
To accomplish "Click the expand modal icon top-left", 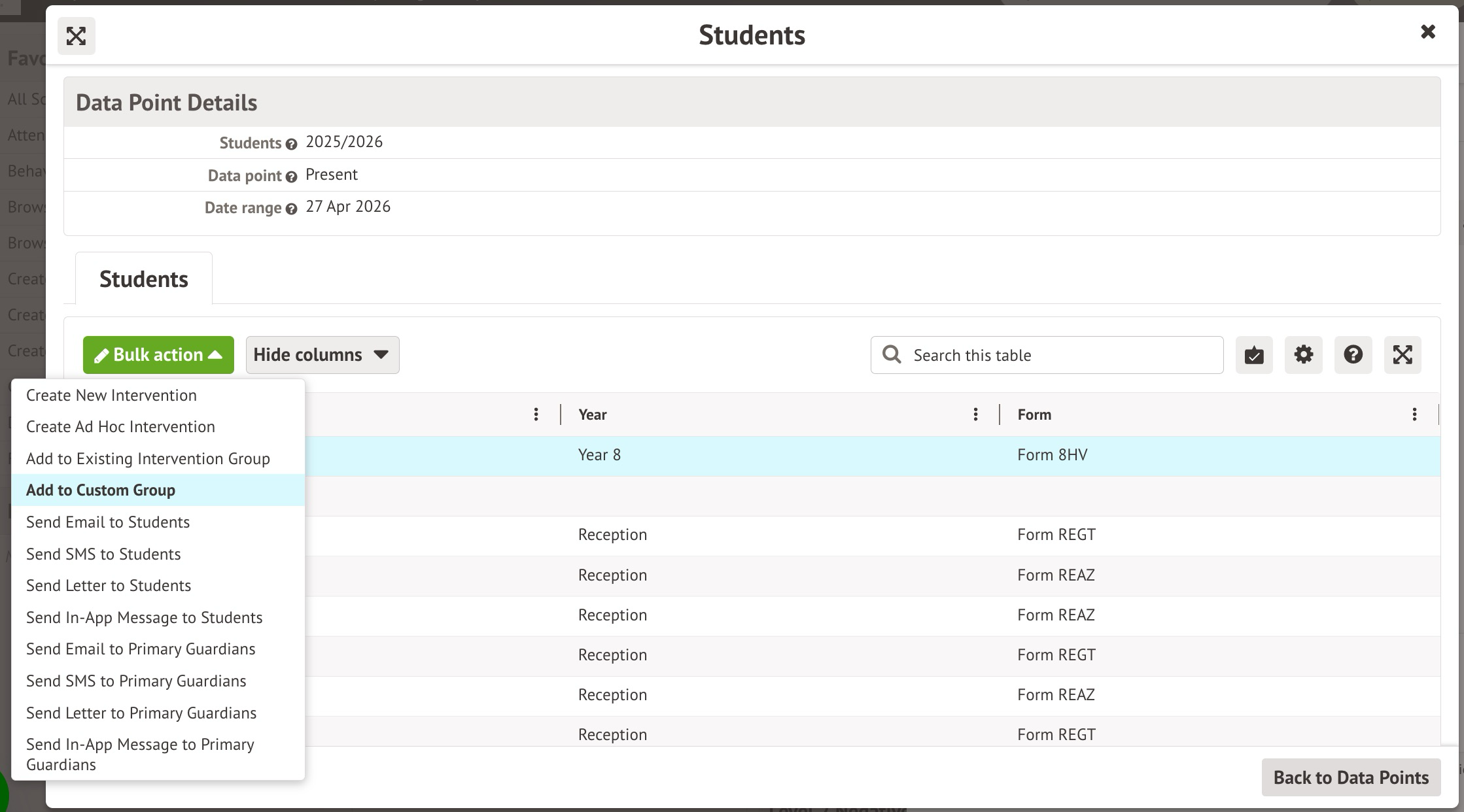I will (76, 36).
